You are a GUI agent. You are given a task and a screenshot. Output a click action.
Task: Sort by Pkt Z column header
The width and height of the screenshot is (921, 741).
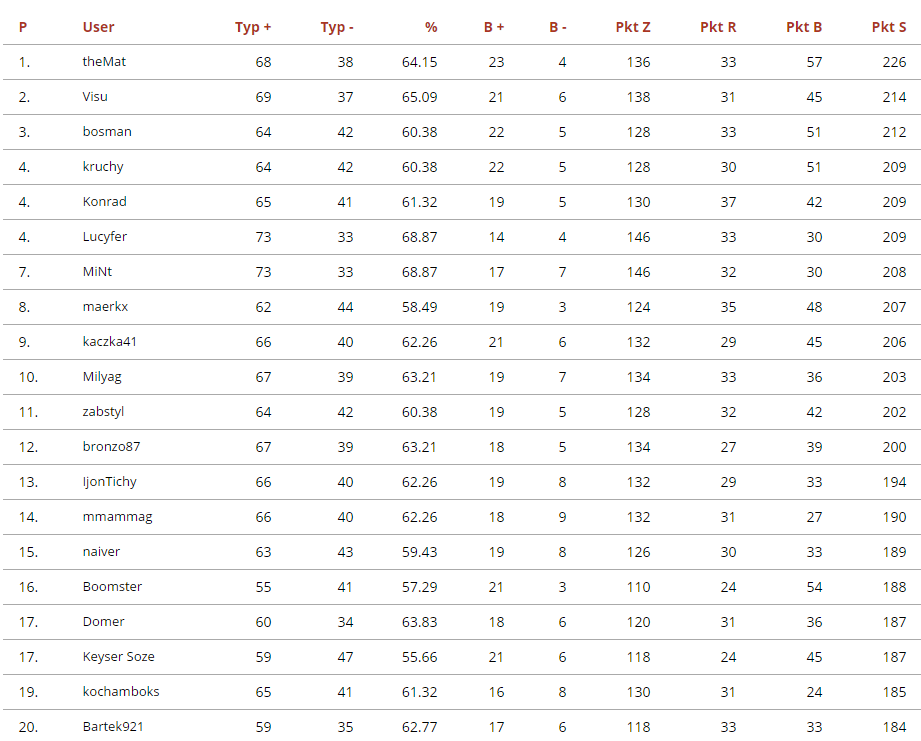[633, 27]
